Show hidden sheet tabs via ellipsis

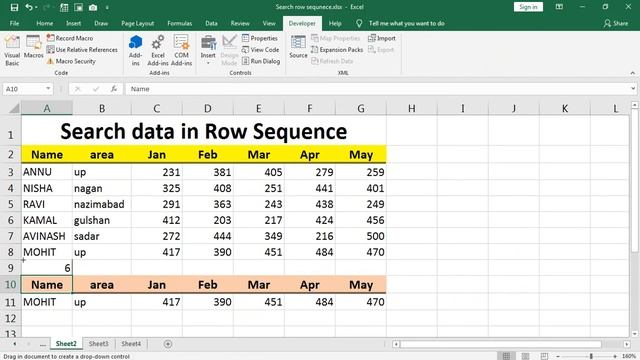[42, 344]
